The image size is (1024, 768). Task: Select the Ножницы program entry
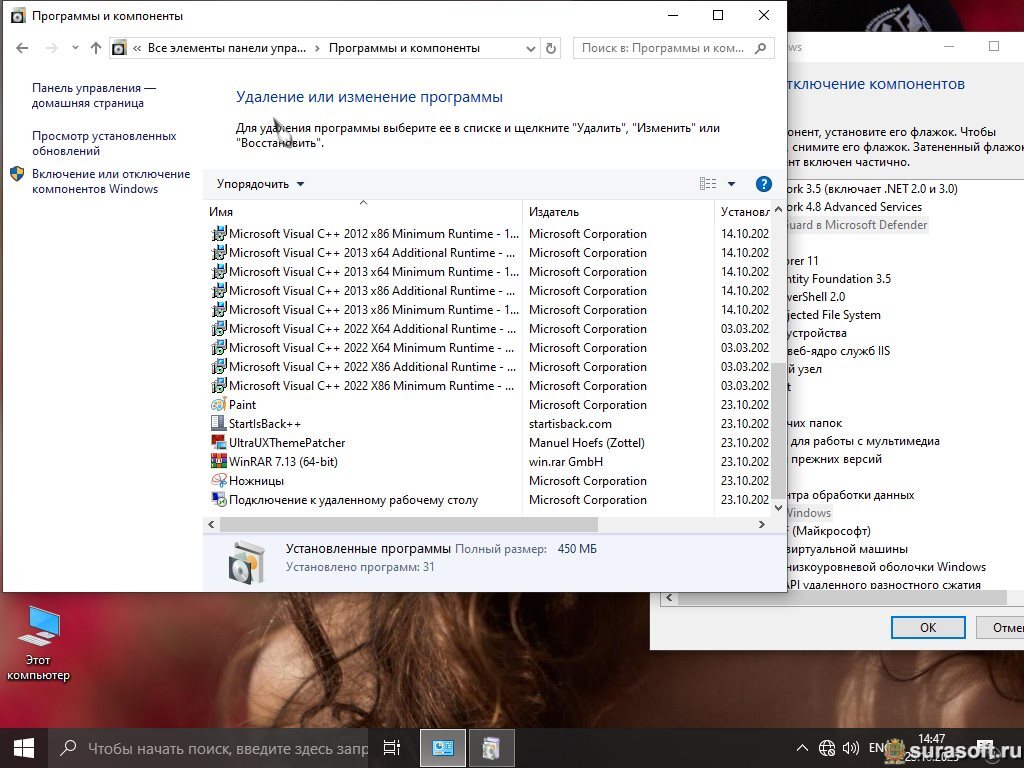pos(256,481)
